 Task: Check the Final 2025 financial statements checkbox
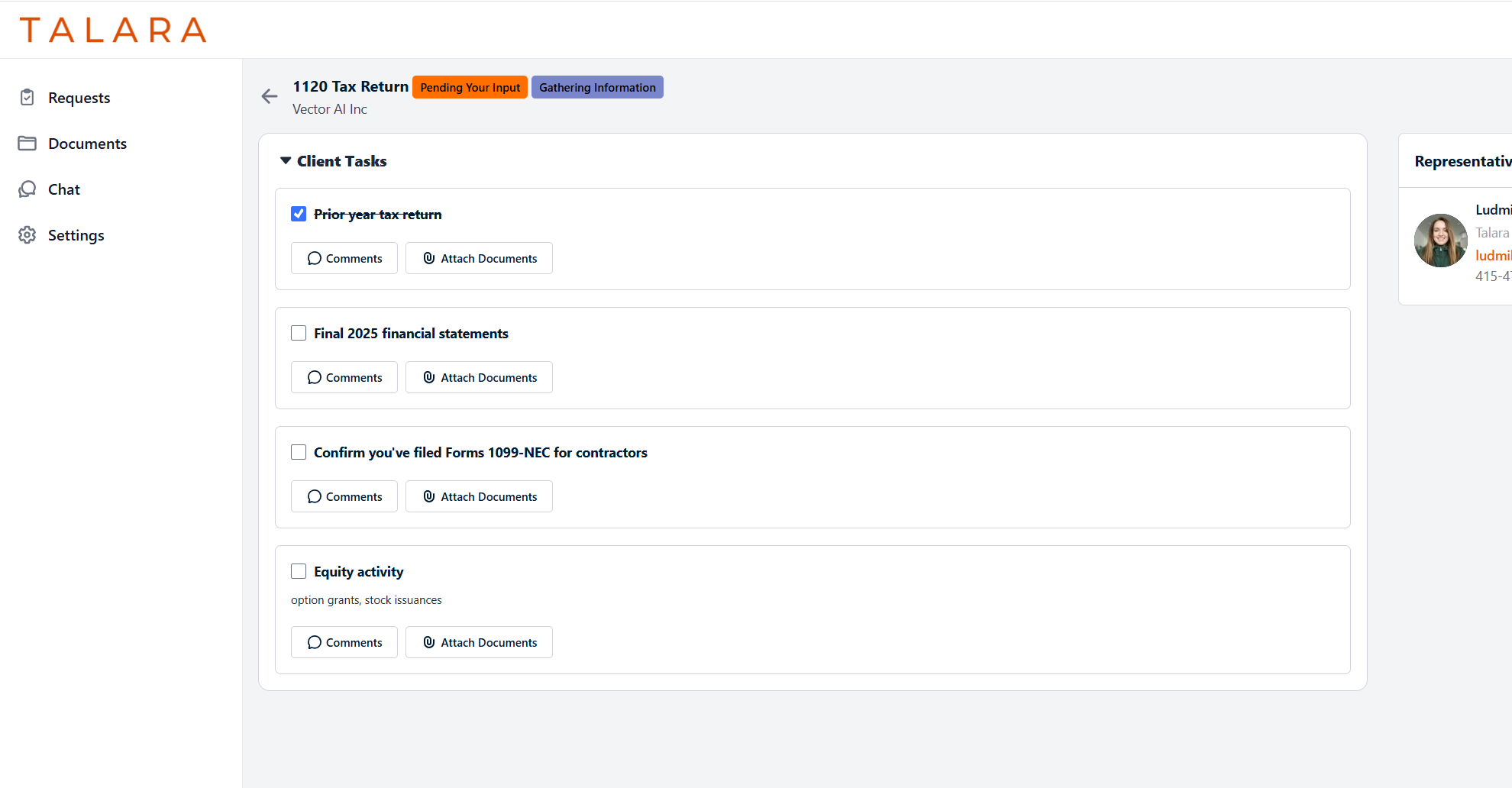click(299, 333)
